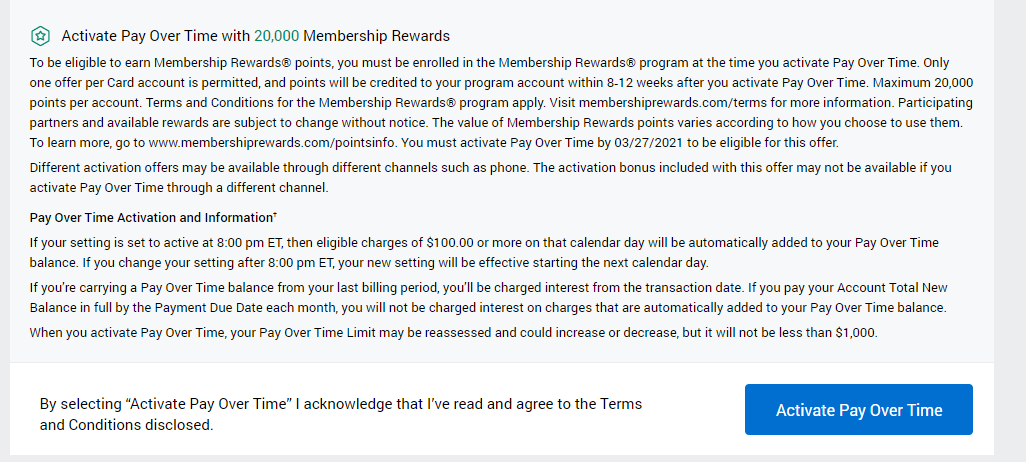Click the 'Activate Pay Over Time with' heading text
The height and width of the screenshot is (462, 1026).
tap(156, 36)
